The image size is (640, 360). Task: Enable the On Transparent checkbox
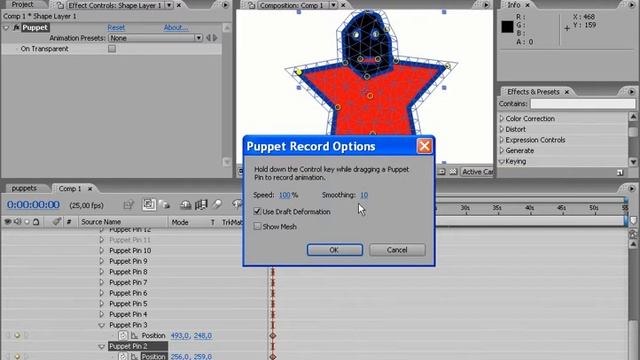pyautogui.click(x=112, y=49)
